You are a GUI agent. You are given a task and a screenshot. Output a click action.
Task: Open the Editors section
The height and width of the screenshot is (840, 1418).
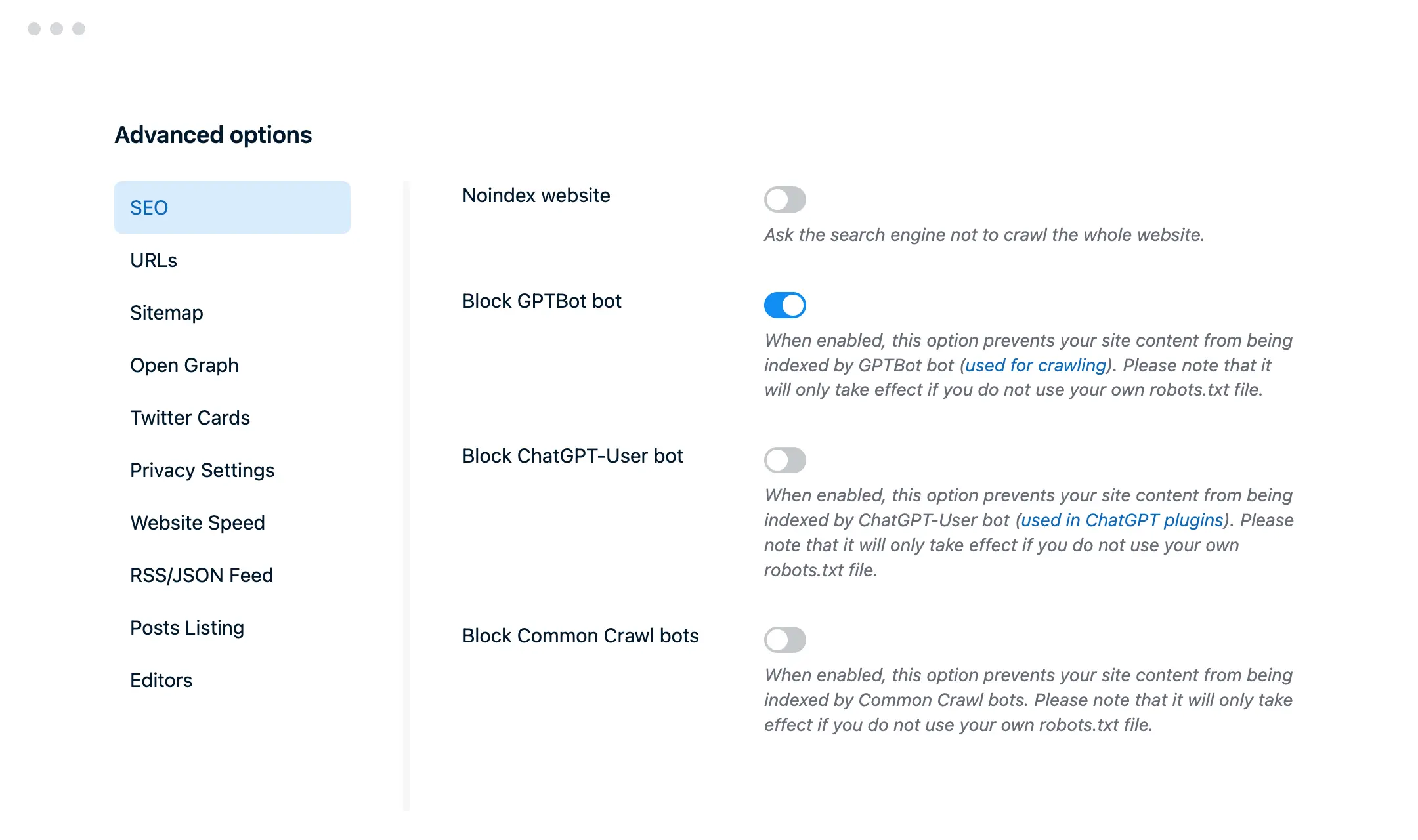pos(161,680)
